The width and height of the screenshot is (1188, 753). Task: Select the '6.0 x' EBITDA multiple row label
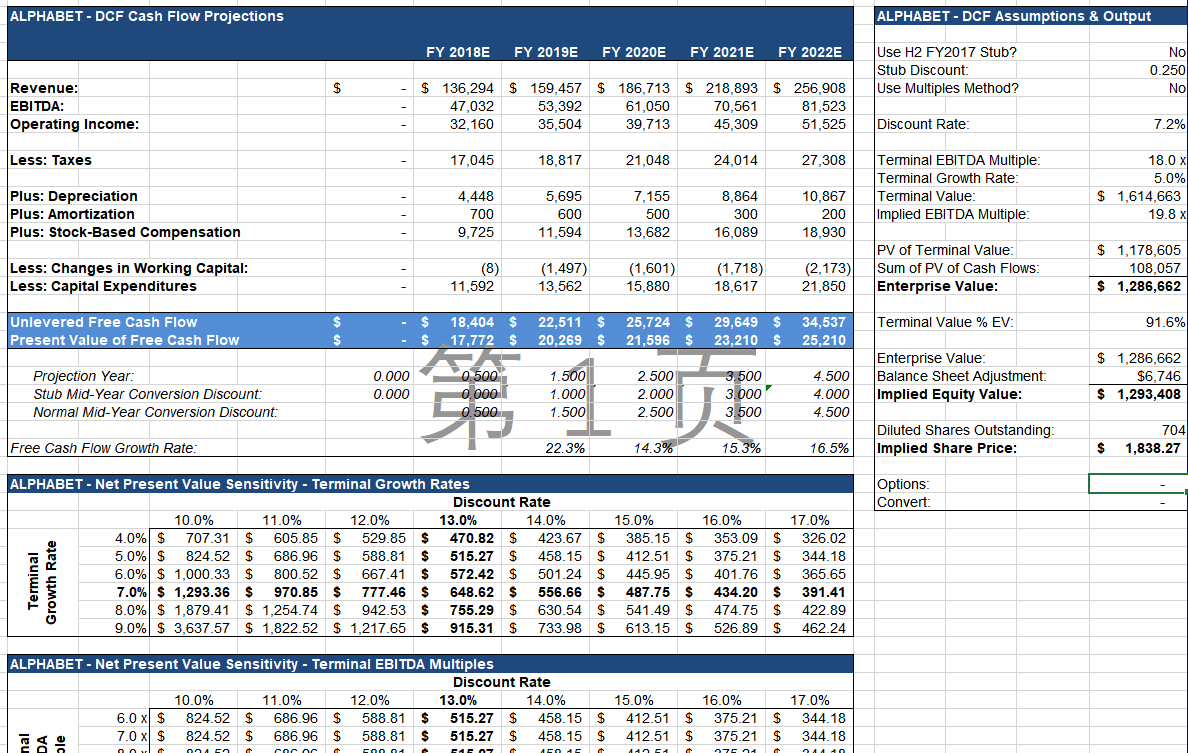pyautogui.click(x=132, y=718)
